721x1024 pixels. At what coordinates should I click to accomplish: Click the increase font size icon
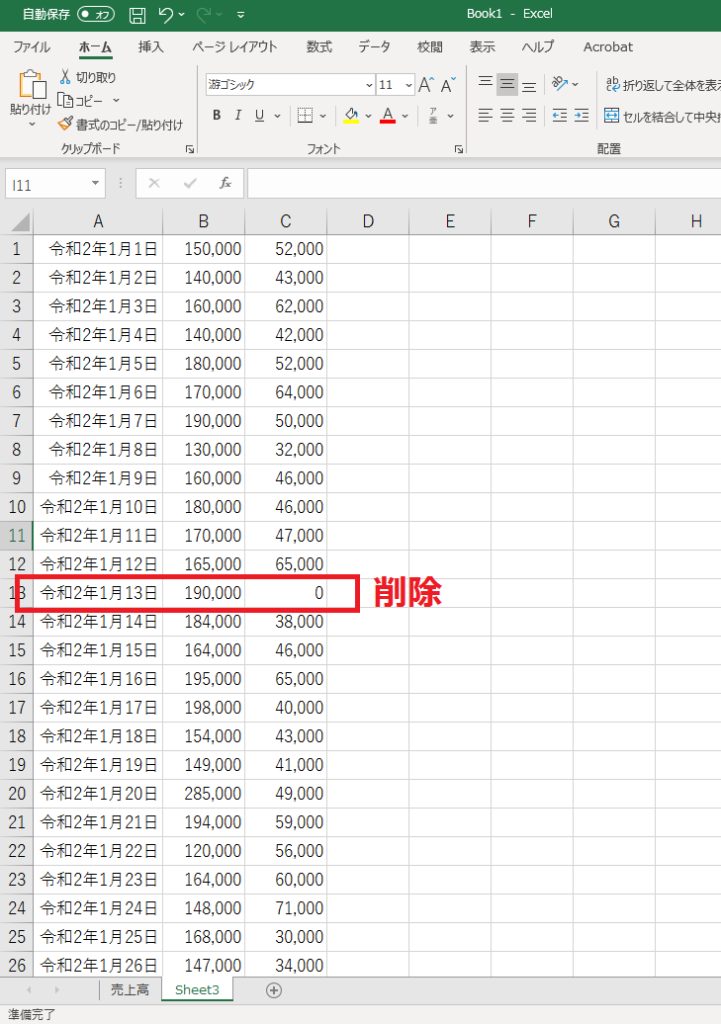click(426, 85)
